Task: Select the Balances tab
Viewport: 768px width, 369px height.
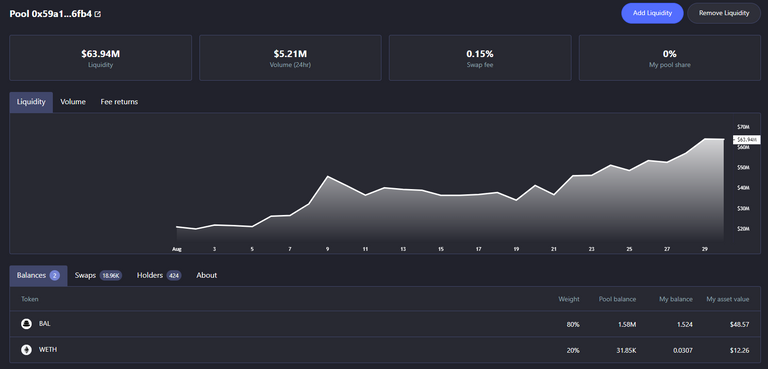Action: [x=38, y=275]
